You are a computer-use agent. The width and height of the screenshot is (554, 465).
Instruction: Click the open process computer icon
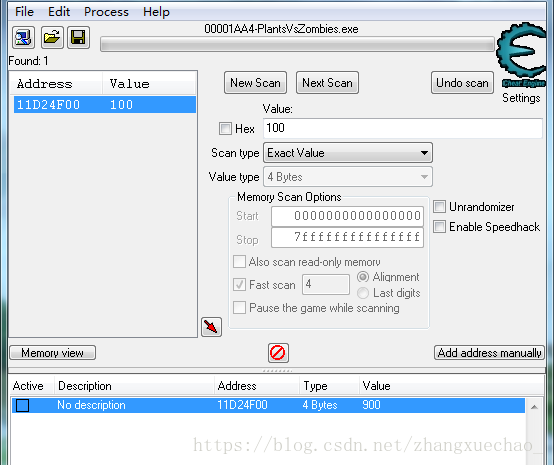pos(24,37)
